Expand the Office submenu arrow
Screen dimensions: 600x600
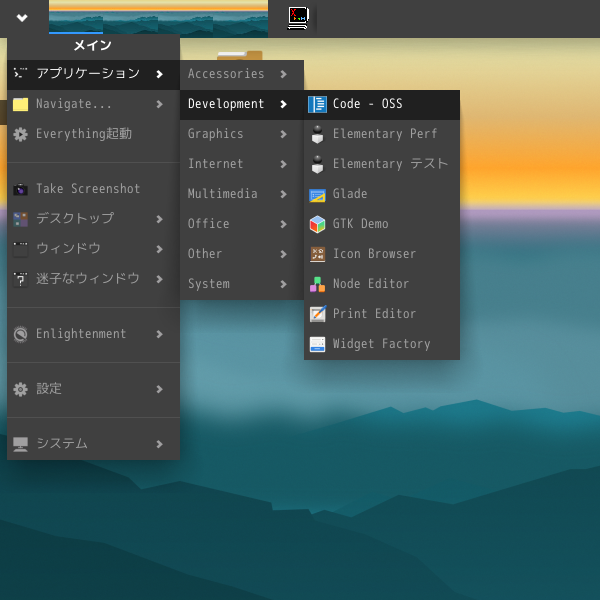click(x=284, y=224)
